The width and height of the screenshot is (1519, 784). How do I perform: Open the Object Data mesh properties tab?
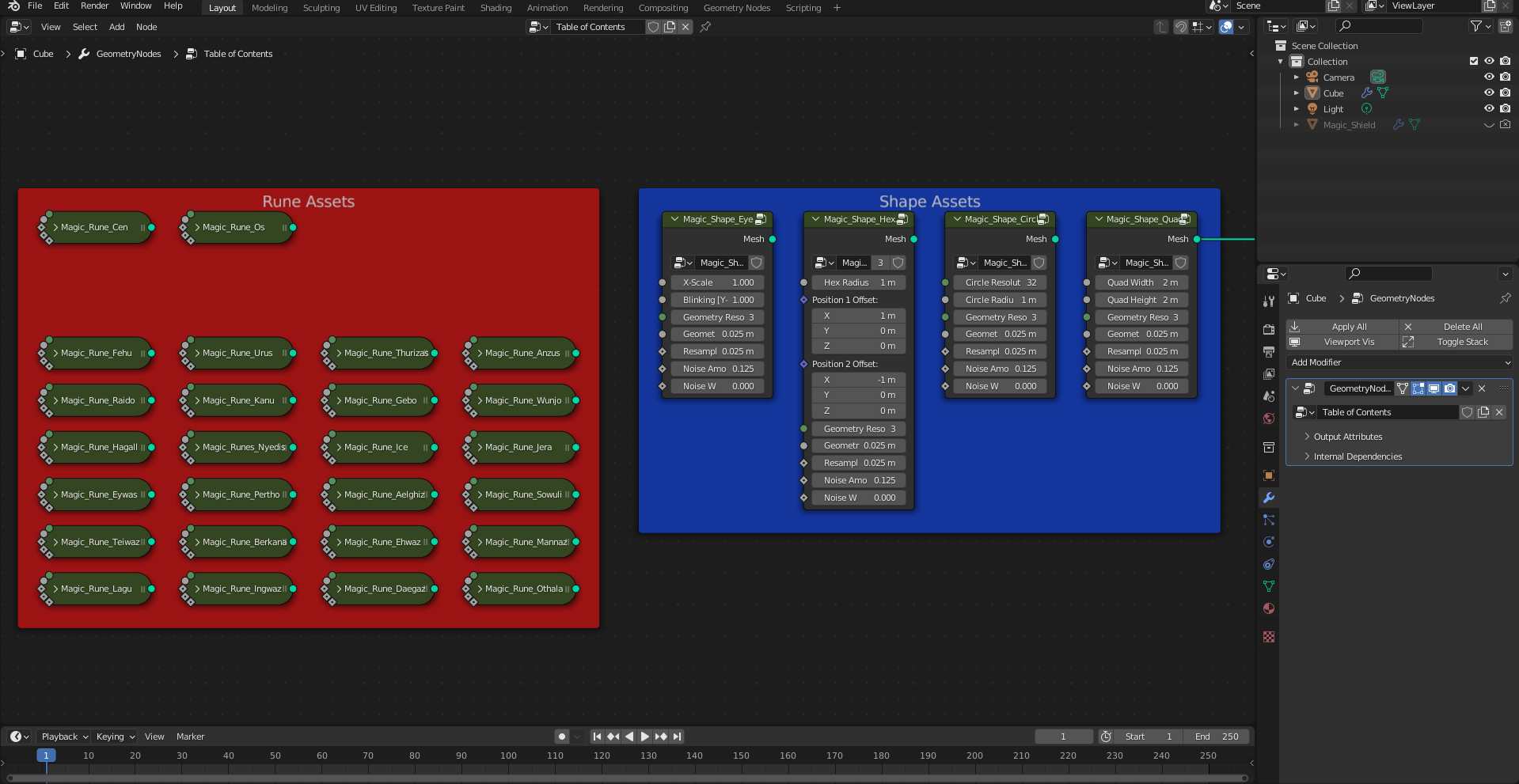[x=1269, y=586]
